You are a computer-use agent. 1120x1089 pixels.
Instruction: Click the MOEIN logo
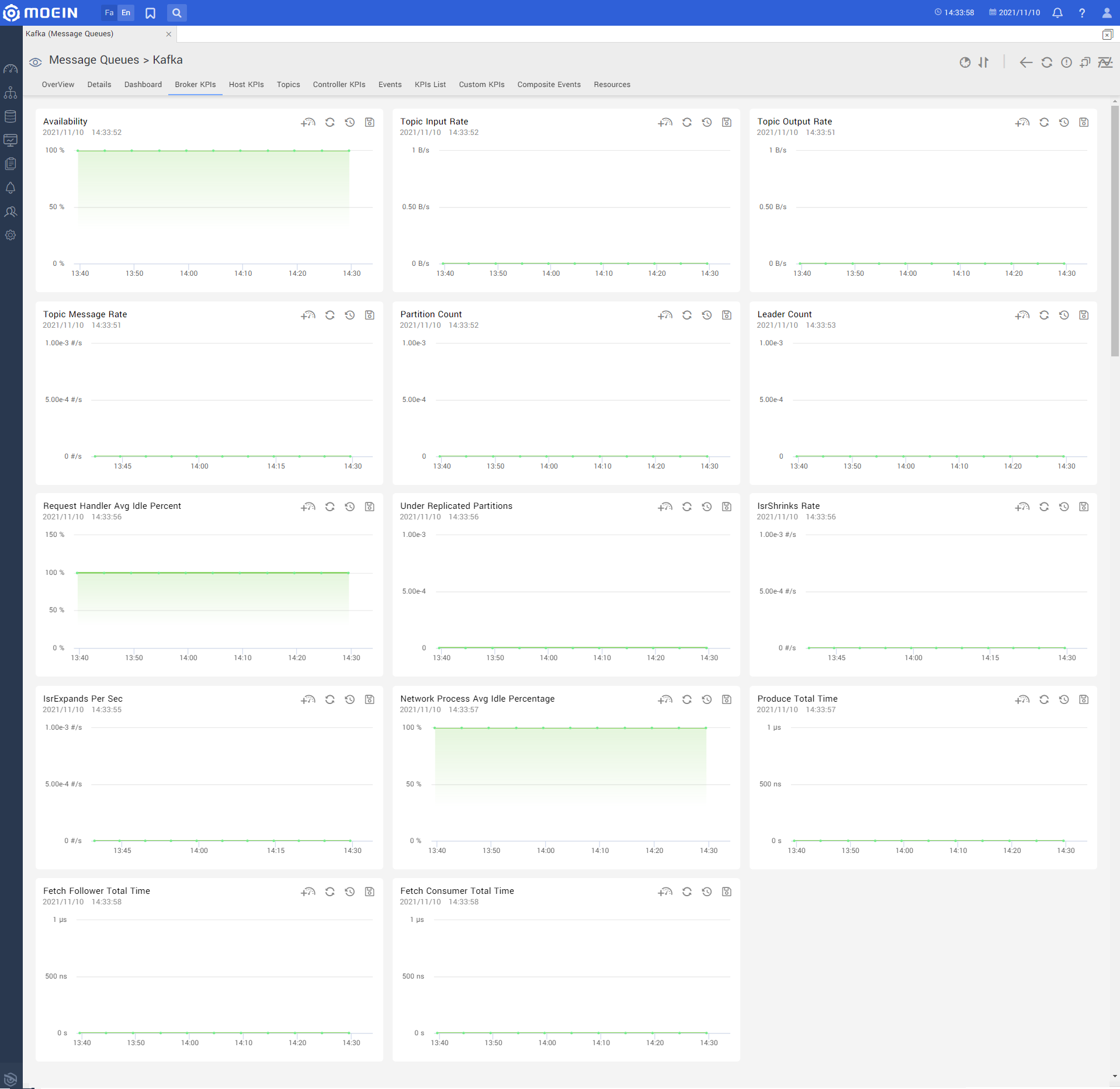pos(41,13)
